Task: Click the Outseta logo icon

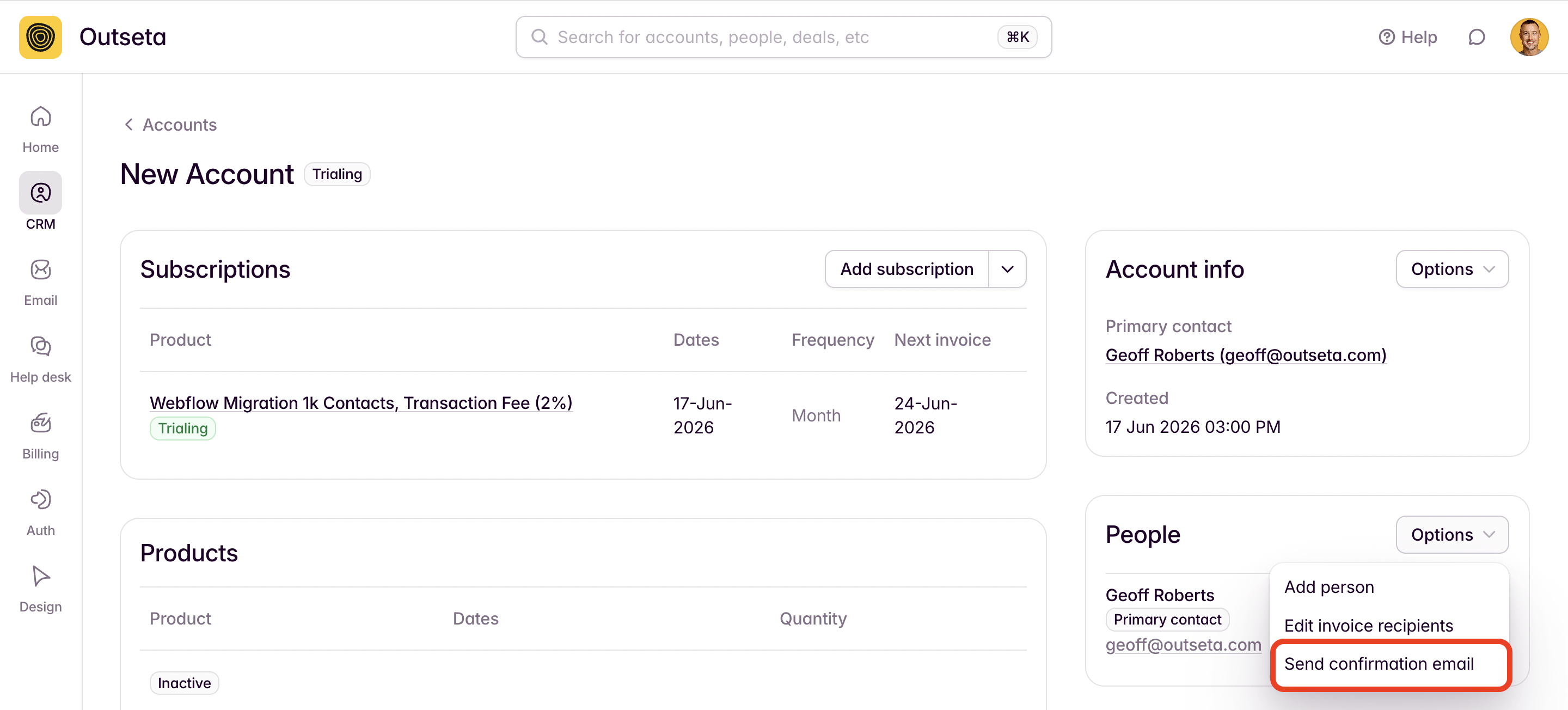Action: (x=40, y=37)
